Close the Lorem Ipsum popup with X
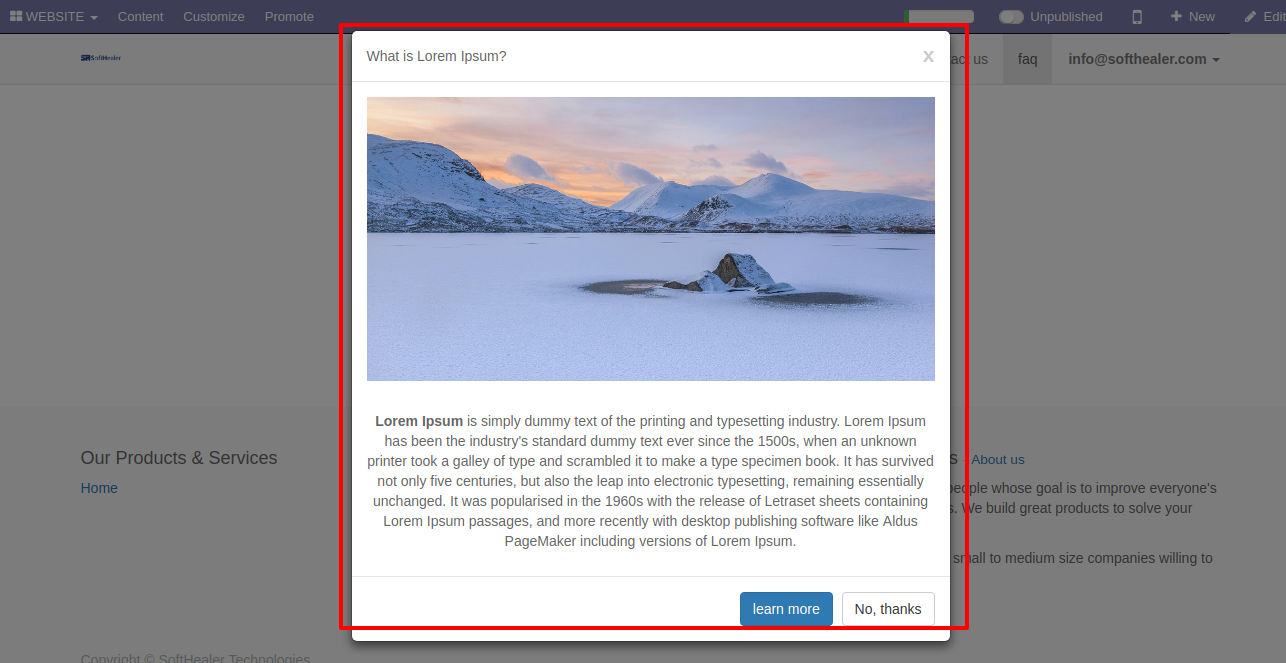The width and height of the screenshot is (1286, 663). click(x=928, y=57)
